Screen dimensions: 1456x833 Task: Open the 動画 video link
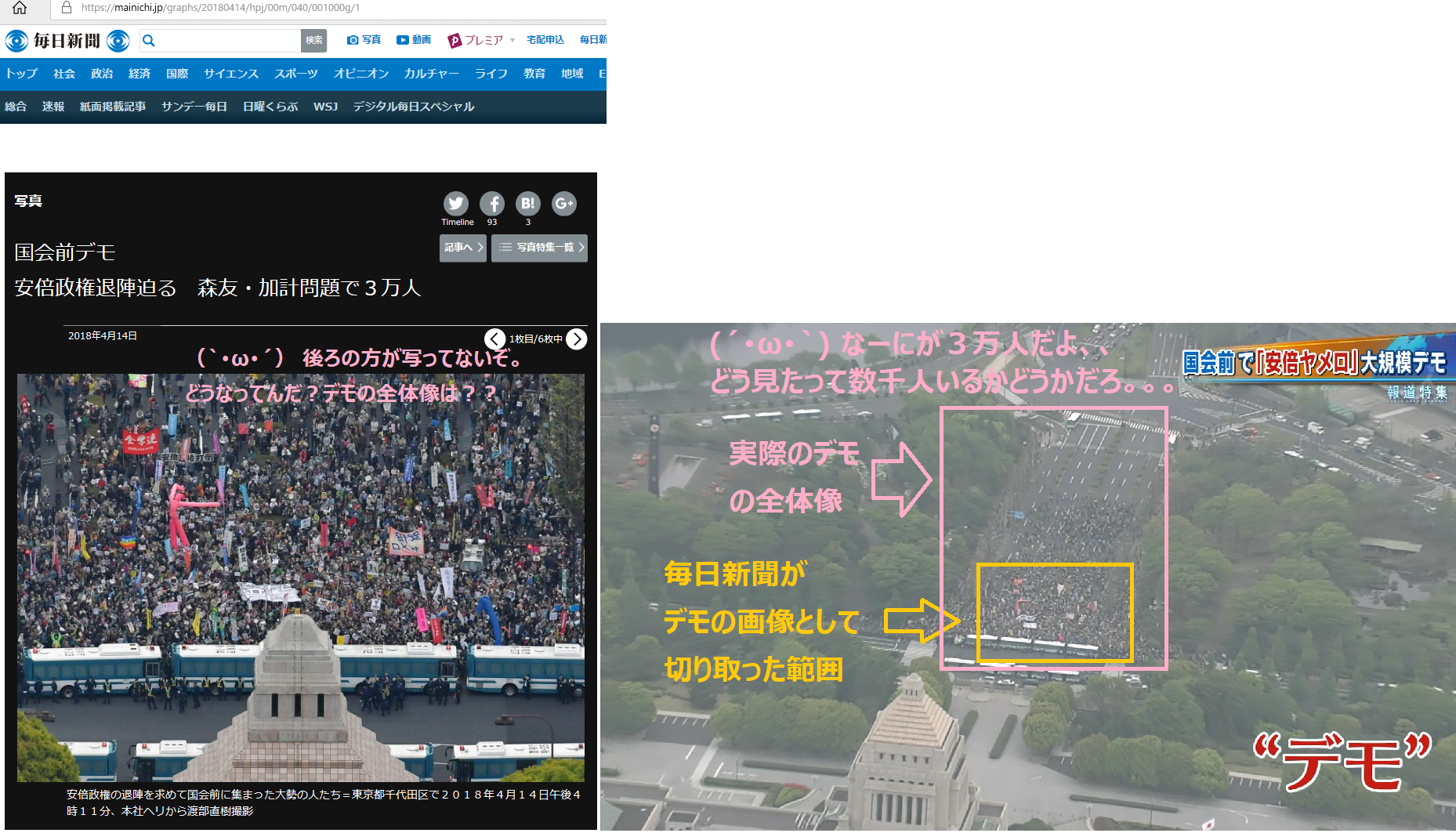pyautogui.click(x=414, y=40)
